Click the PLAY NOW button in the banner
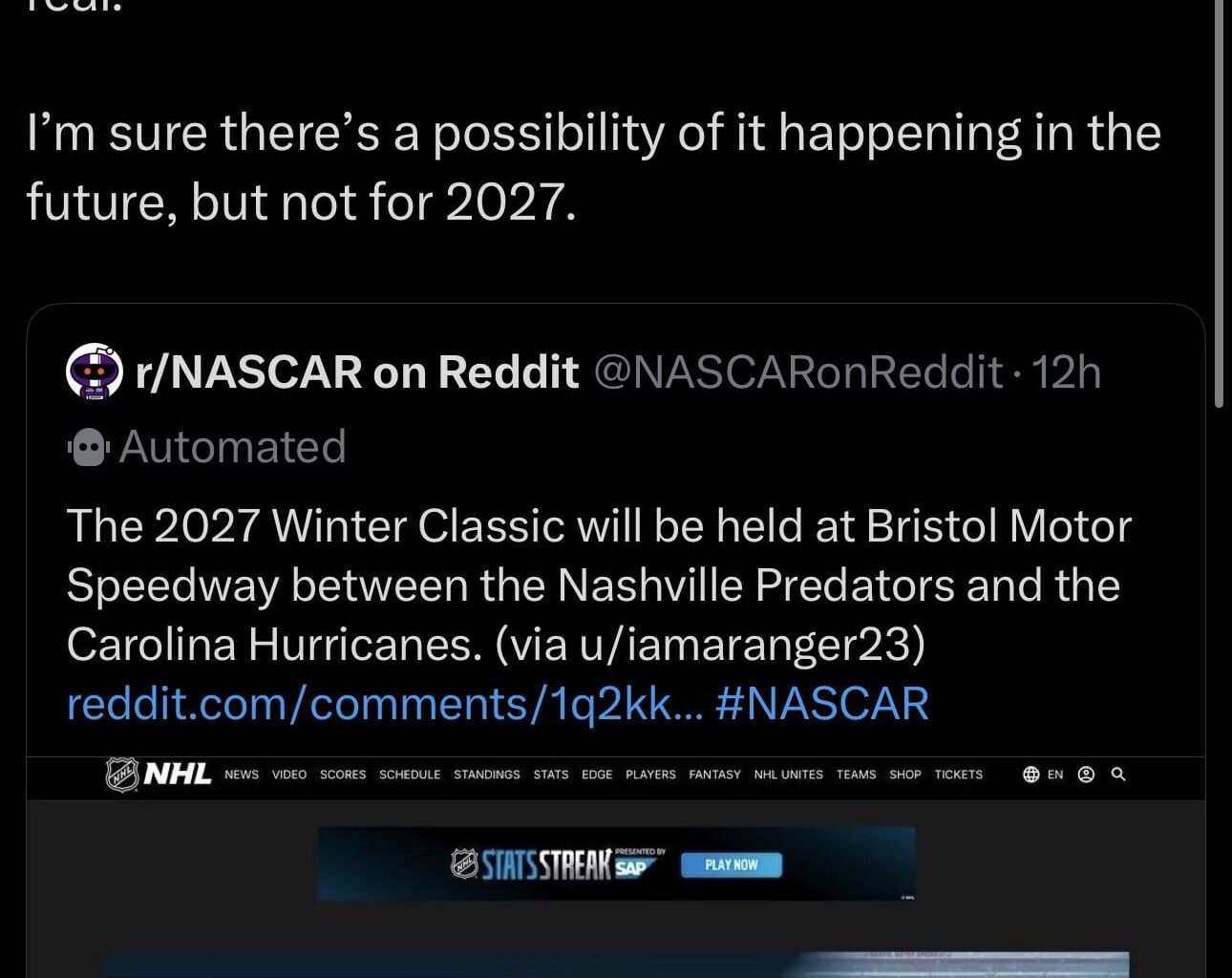The height and width of the screenshot is (978, 1232). pos(731,864)
